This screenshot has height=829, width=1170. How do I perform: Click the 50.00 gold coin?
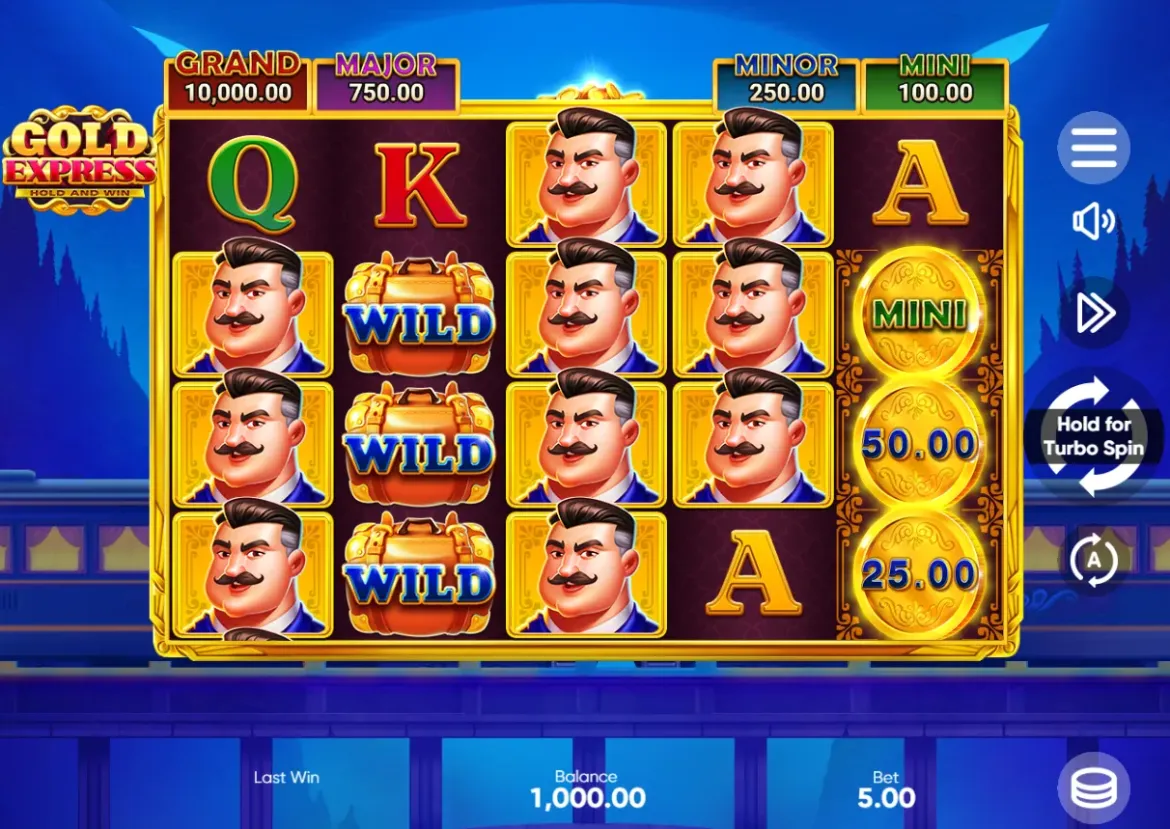click(x=920, y=444)
